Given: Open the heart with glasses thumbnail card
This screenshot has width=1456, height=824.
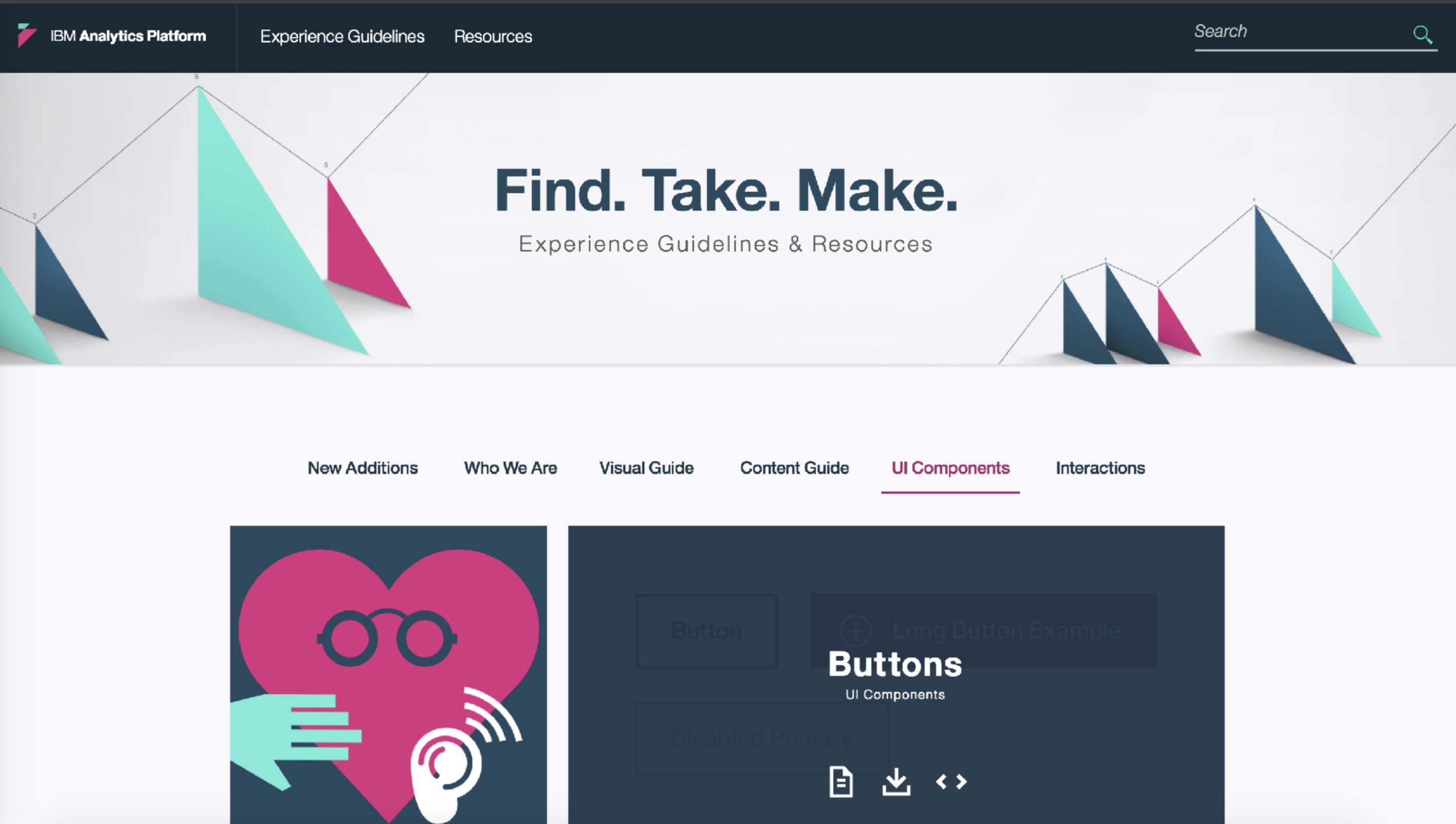Looking at the screenshot, I should [x=388, y=674].
